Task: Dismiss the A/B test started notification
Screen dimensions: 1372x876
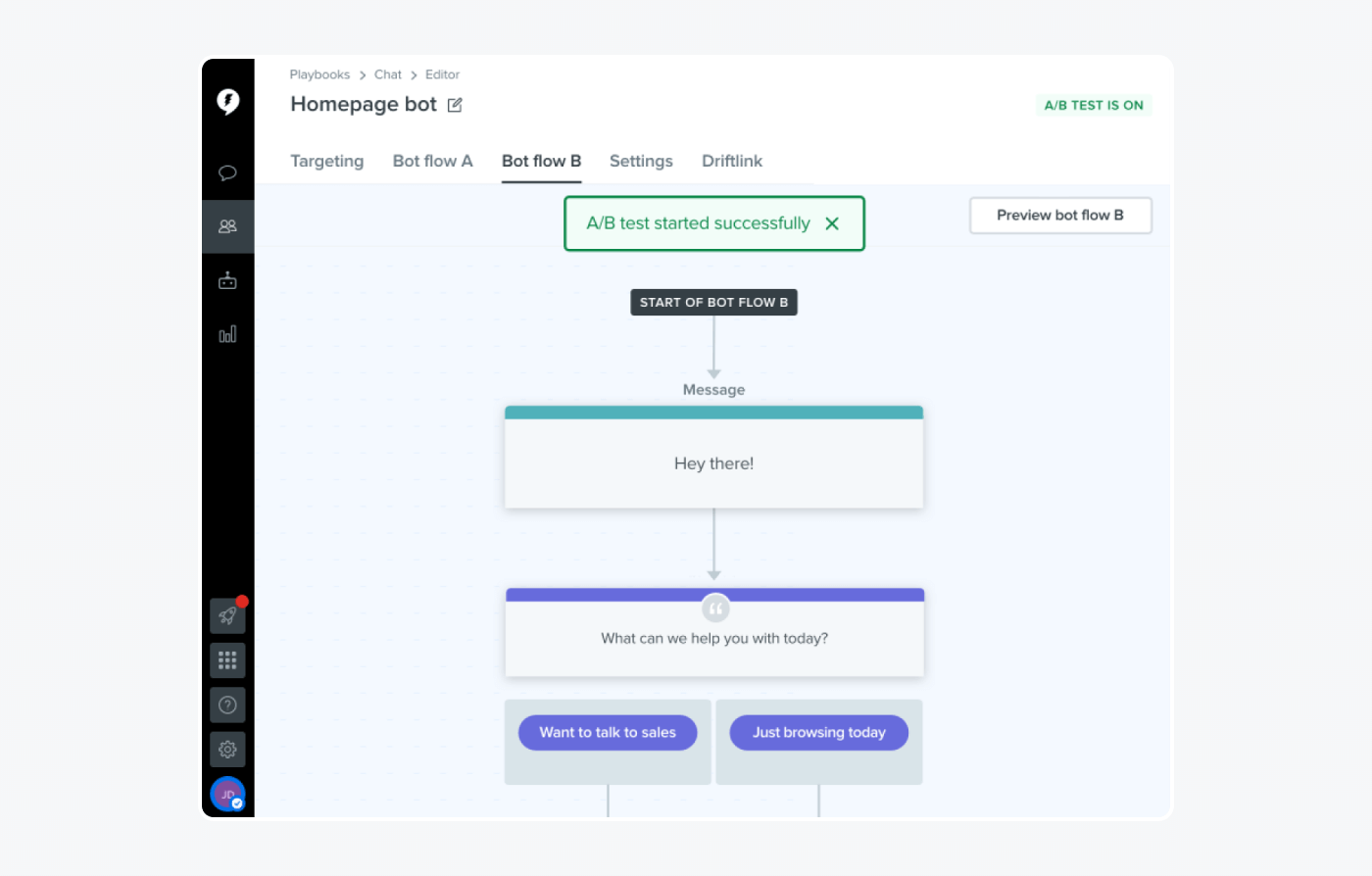Action: click(x=832, y=223)
